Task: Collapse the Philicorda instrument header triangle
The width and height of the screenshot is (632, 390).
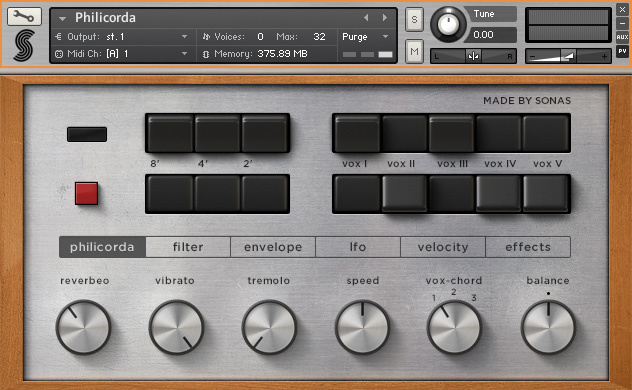Action: (x=62, y=18)
